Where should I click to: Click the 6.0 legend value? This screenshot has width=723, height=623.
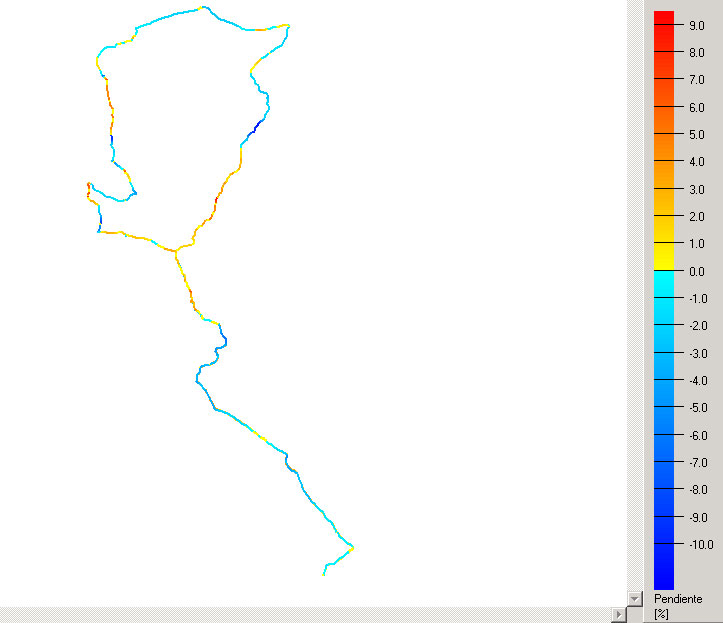(x=697, y=107)
